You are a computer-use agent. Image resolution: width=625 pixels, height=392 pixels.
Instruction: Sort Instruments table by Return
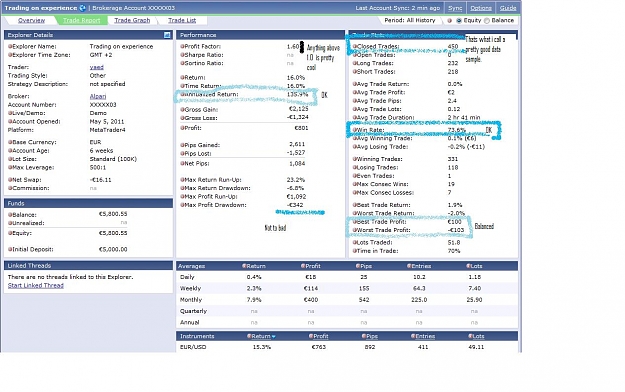click(261, 336)
